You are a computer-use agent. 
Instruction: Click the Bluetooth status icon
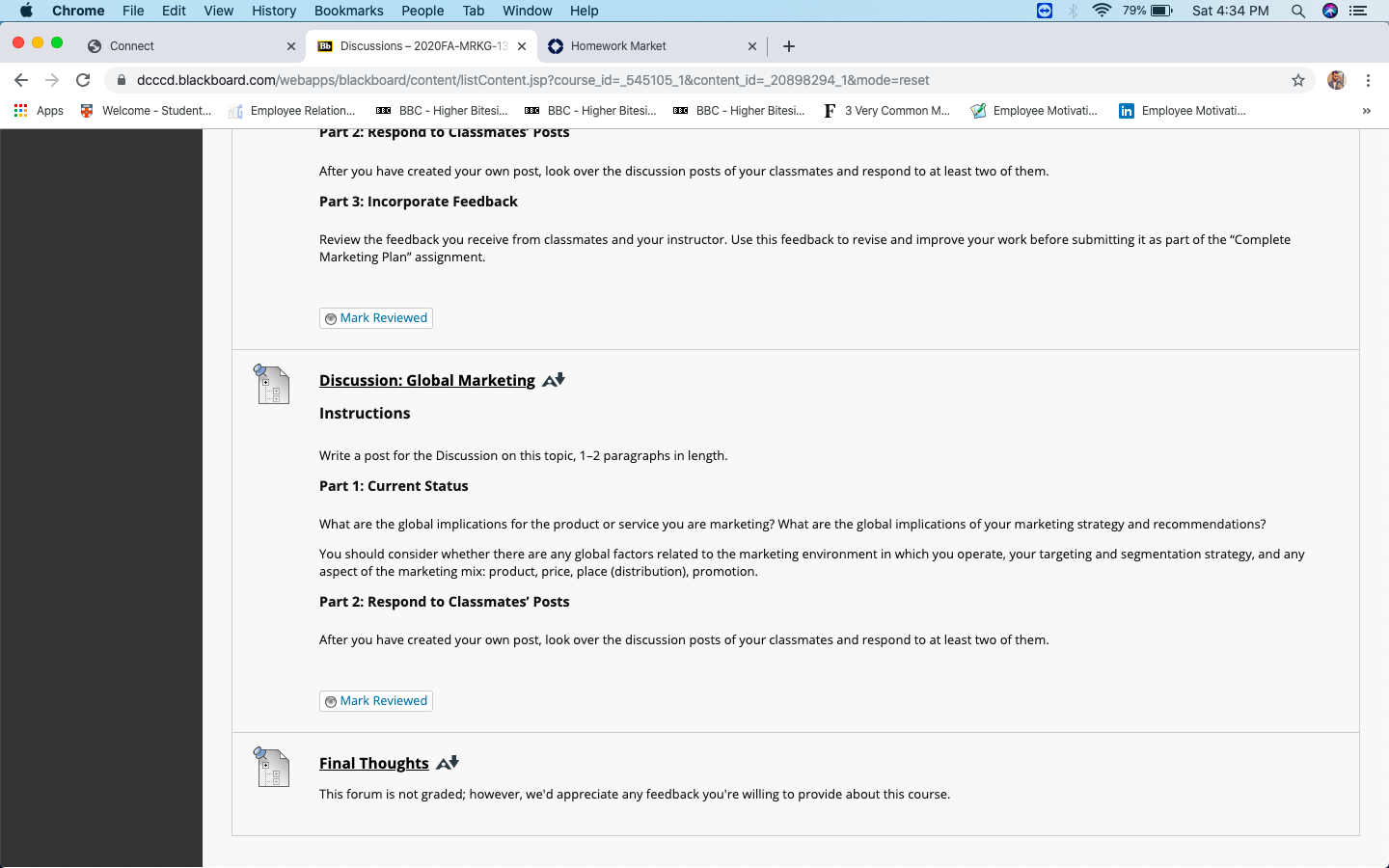click(x=1073, y=11)
